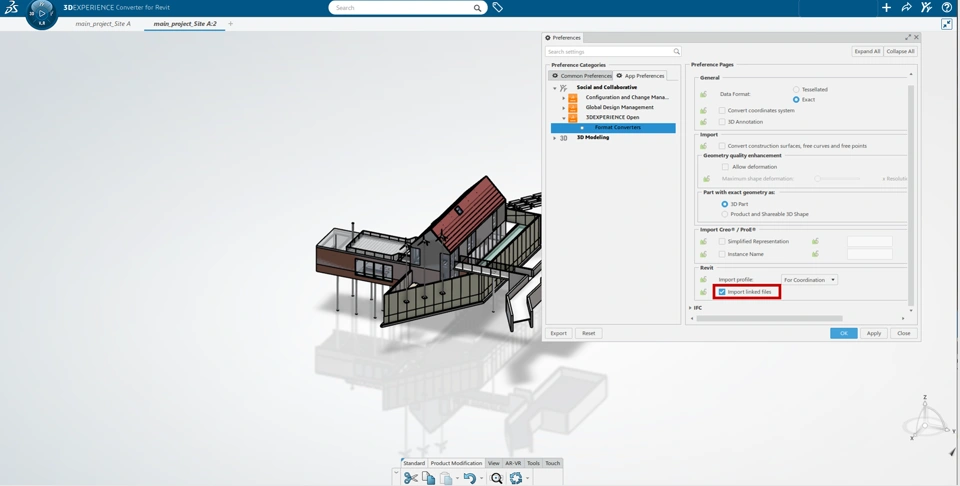Click the collapse view arrows icon
The image size is (960, 486).
coord(947,24)
